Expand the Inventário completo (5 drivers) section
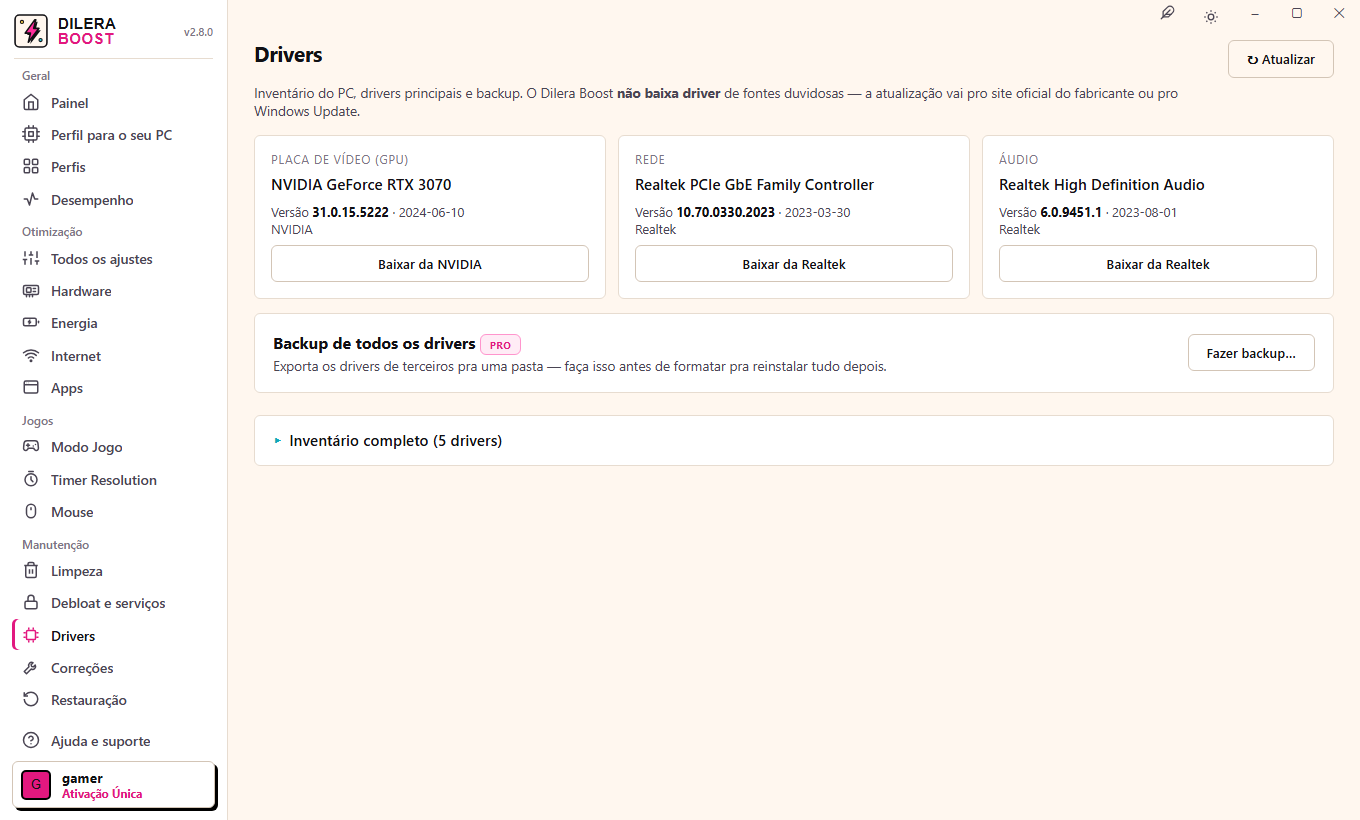 coord(794,441)
